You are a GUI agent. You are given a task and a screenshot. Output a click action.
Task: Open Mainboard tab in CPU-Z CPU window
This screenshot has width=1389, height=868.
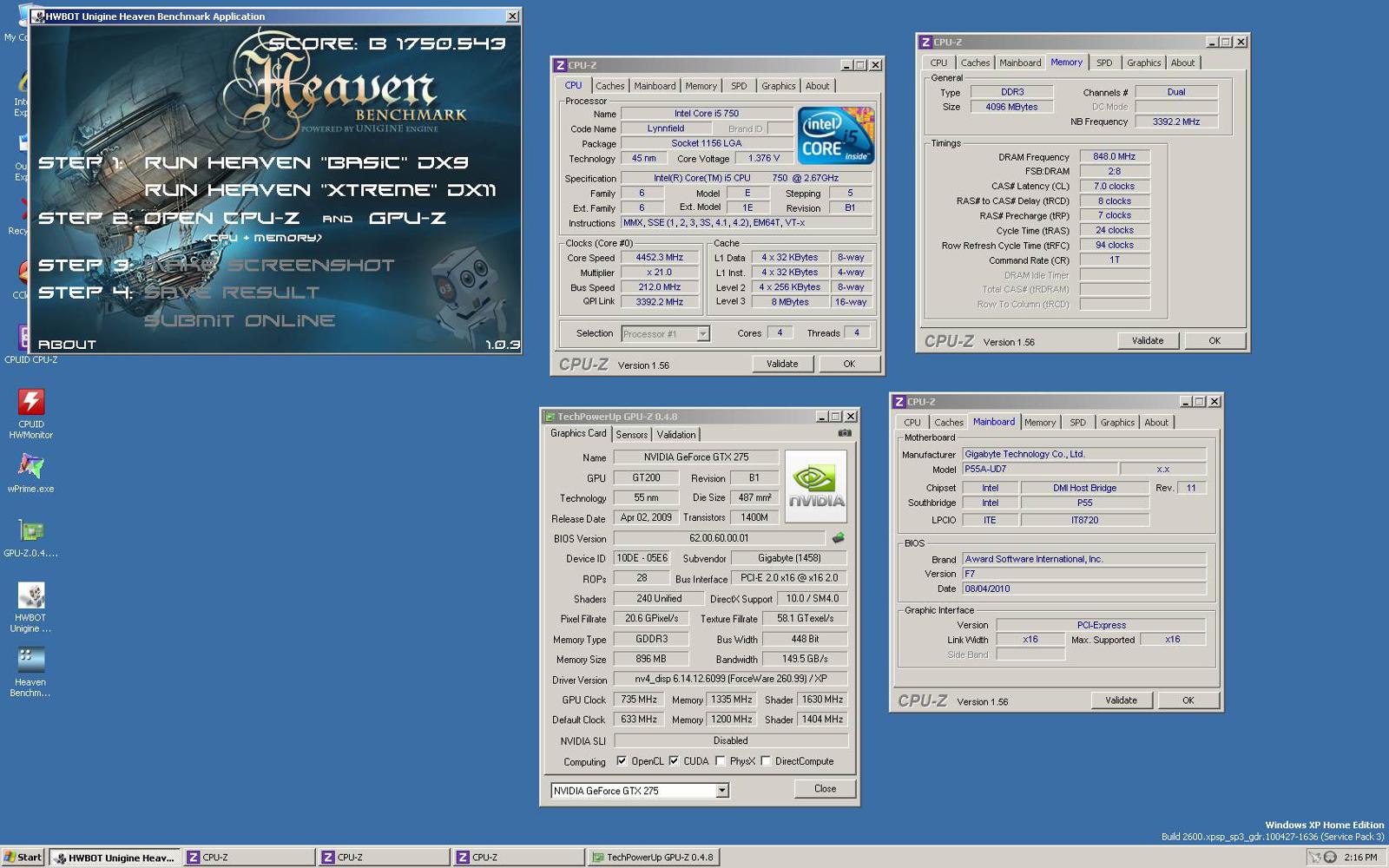tap(655, 86)
